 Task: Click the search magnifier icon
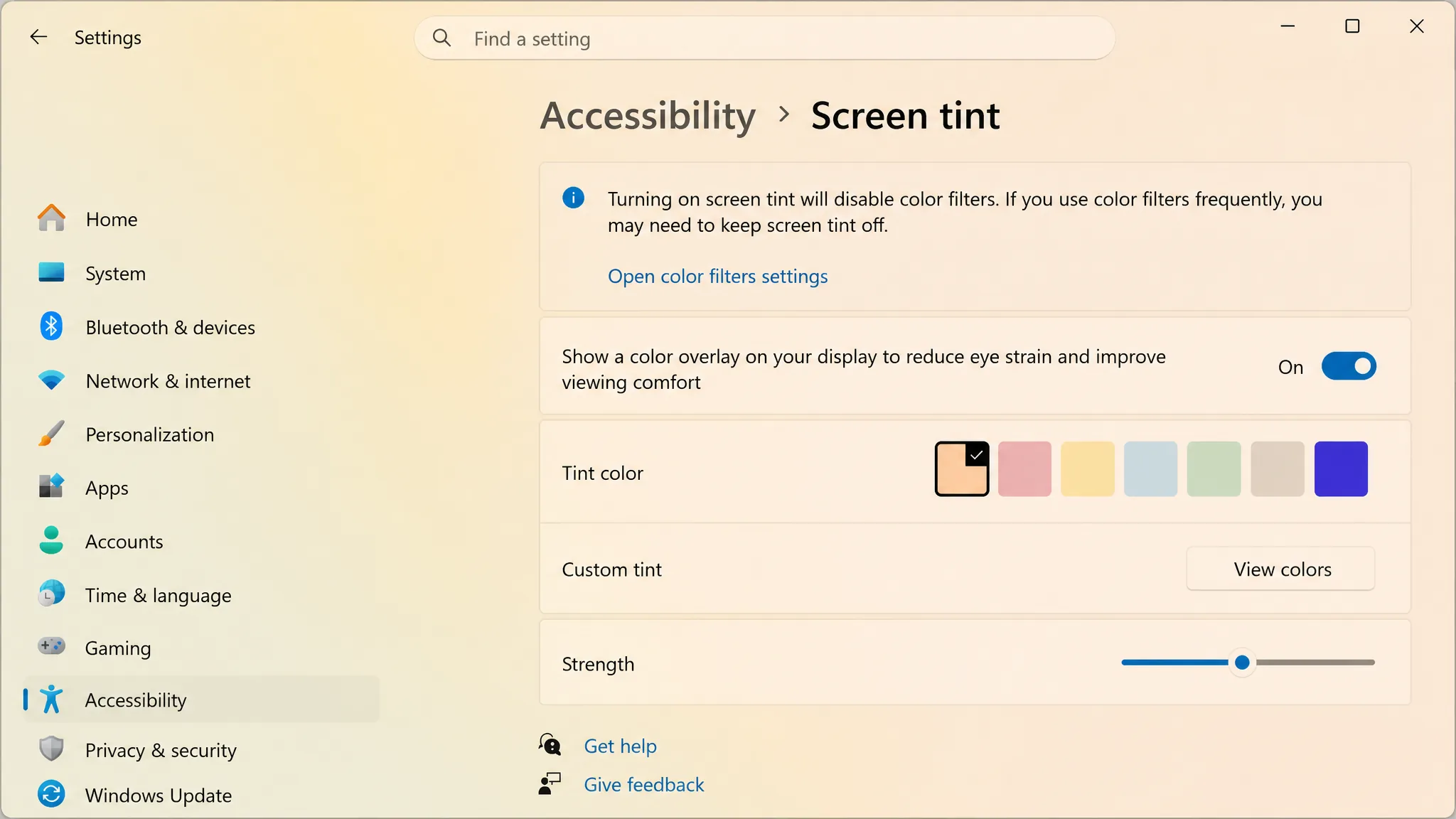coord(441,38)
